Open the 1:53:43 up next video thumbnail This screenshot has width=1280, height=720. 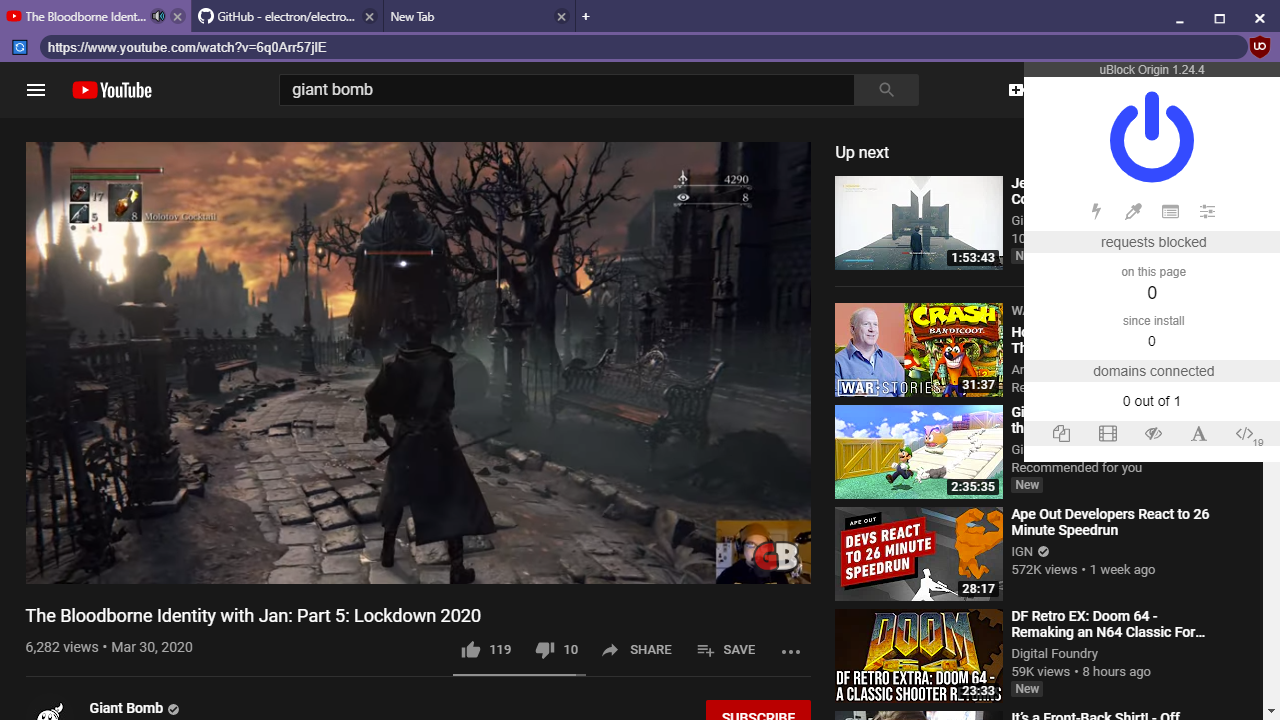(919, 223)
